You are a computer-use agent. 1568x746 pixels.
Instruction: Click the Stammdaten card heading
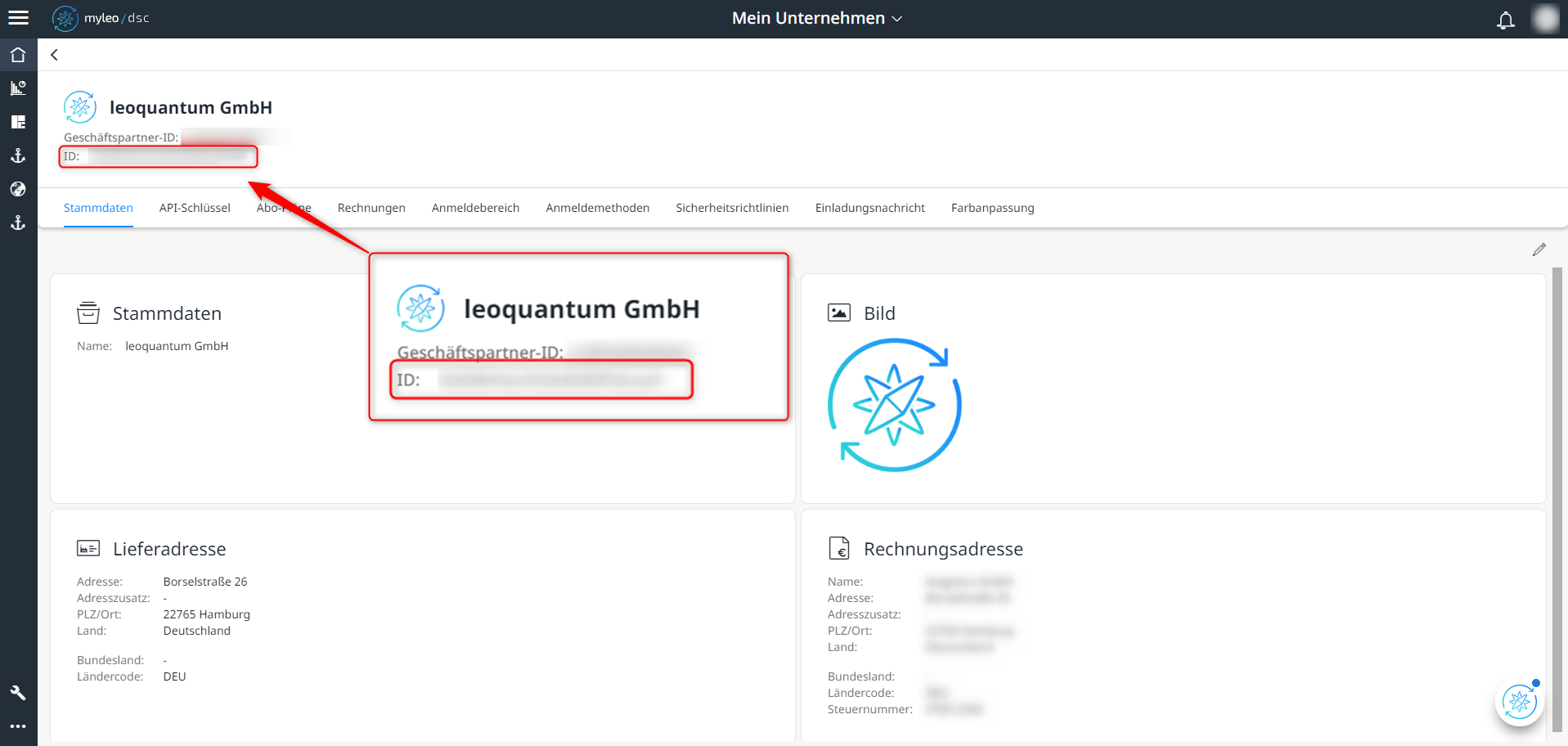167,313
